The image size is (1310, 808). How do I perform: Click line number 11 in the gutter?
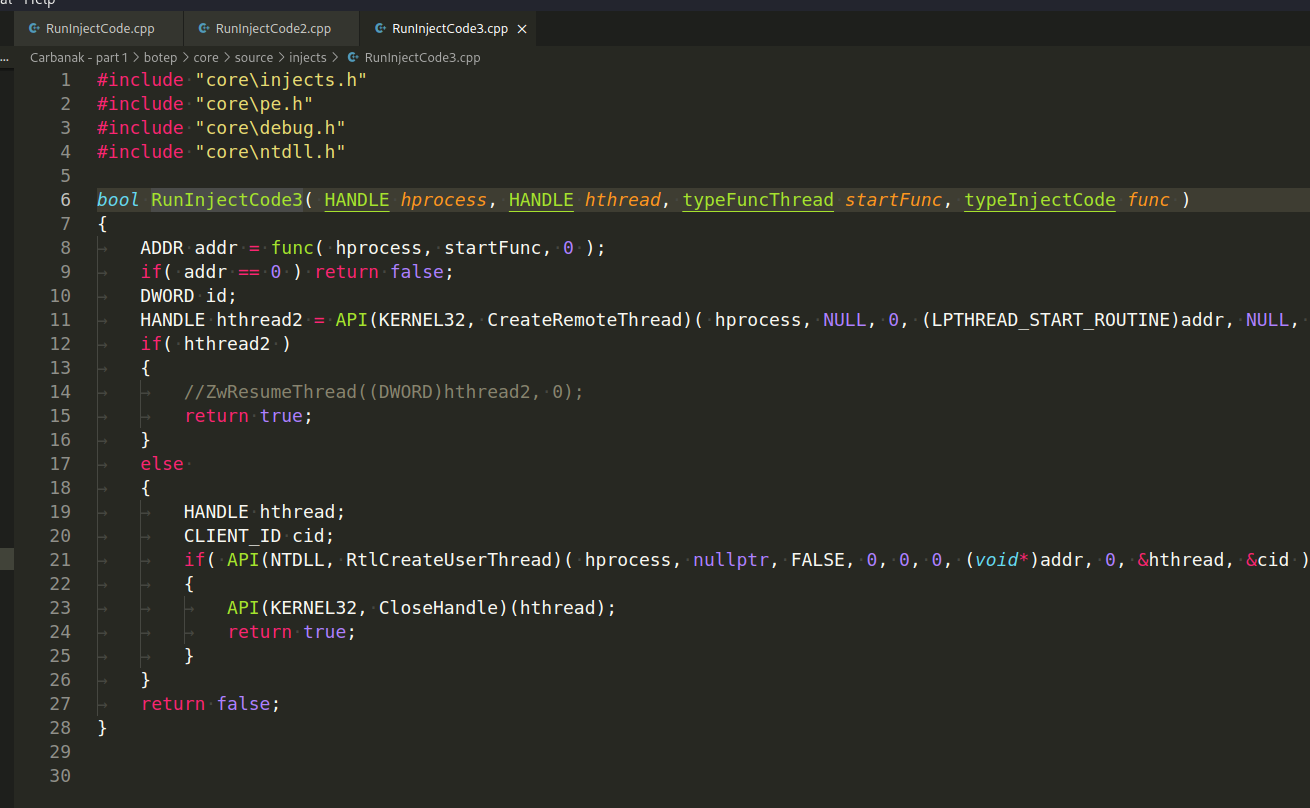60,320
